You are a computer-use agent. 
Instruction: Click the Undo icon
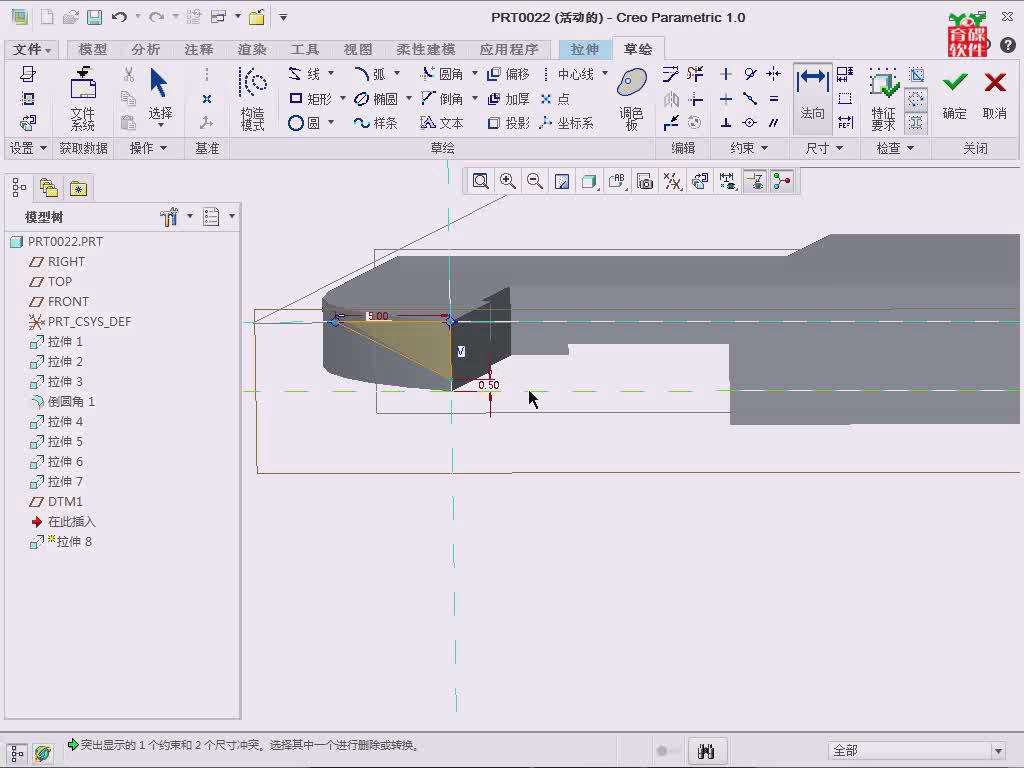(119, 17)
